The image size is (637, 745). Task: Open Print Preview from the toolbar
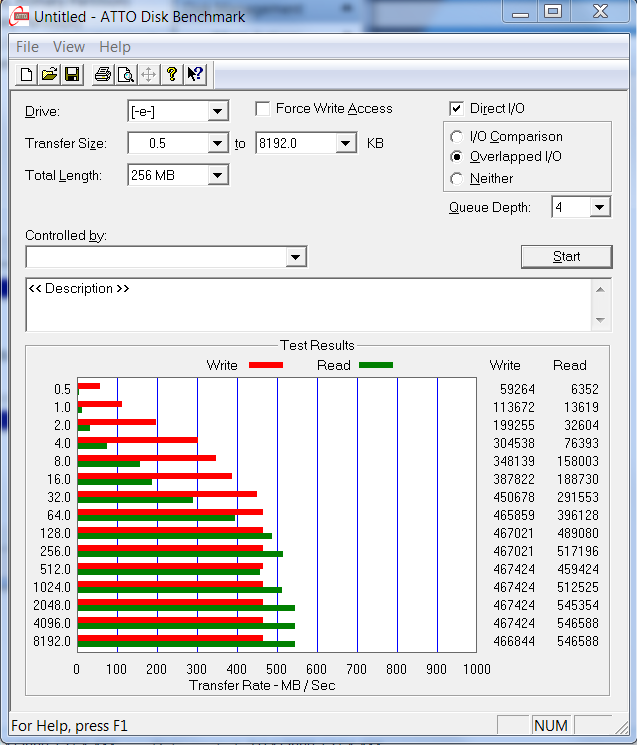[125, 74]
